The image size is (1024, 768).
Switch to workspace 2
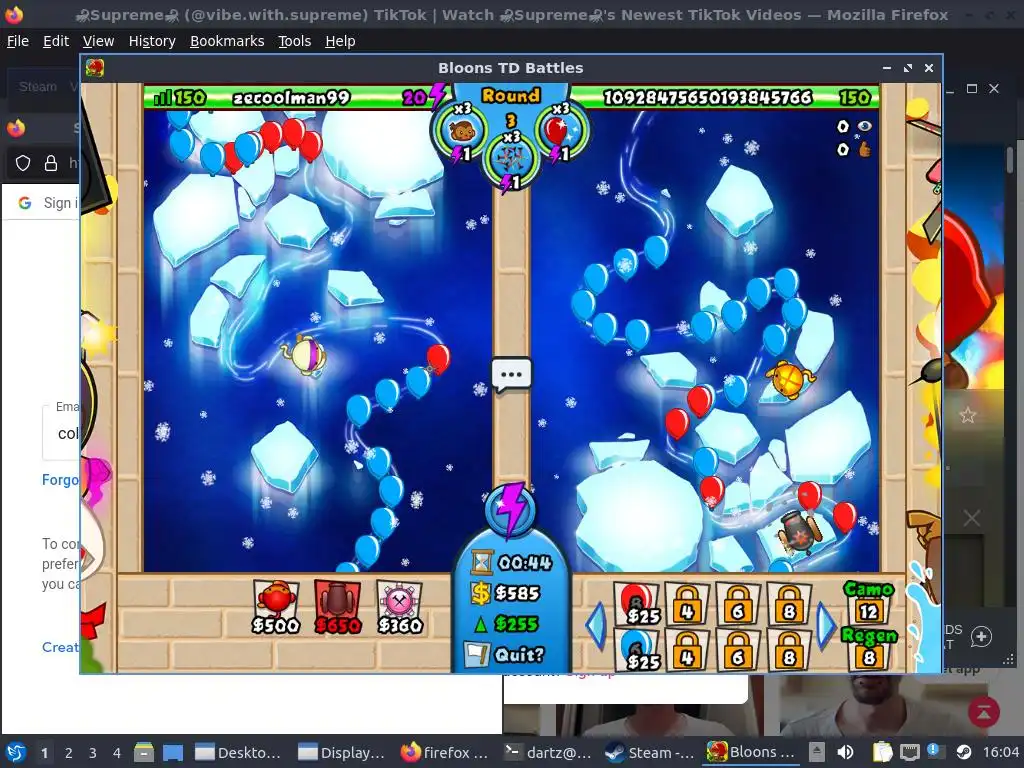(x=69, y=753)
